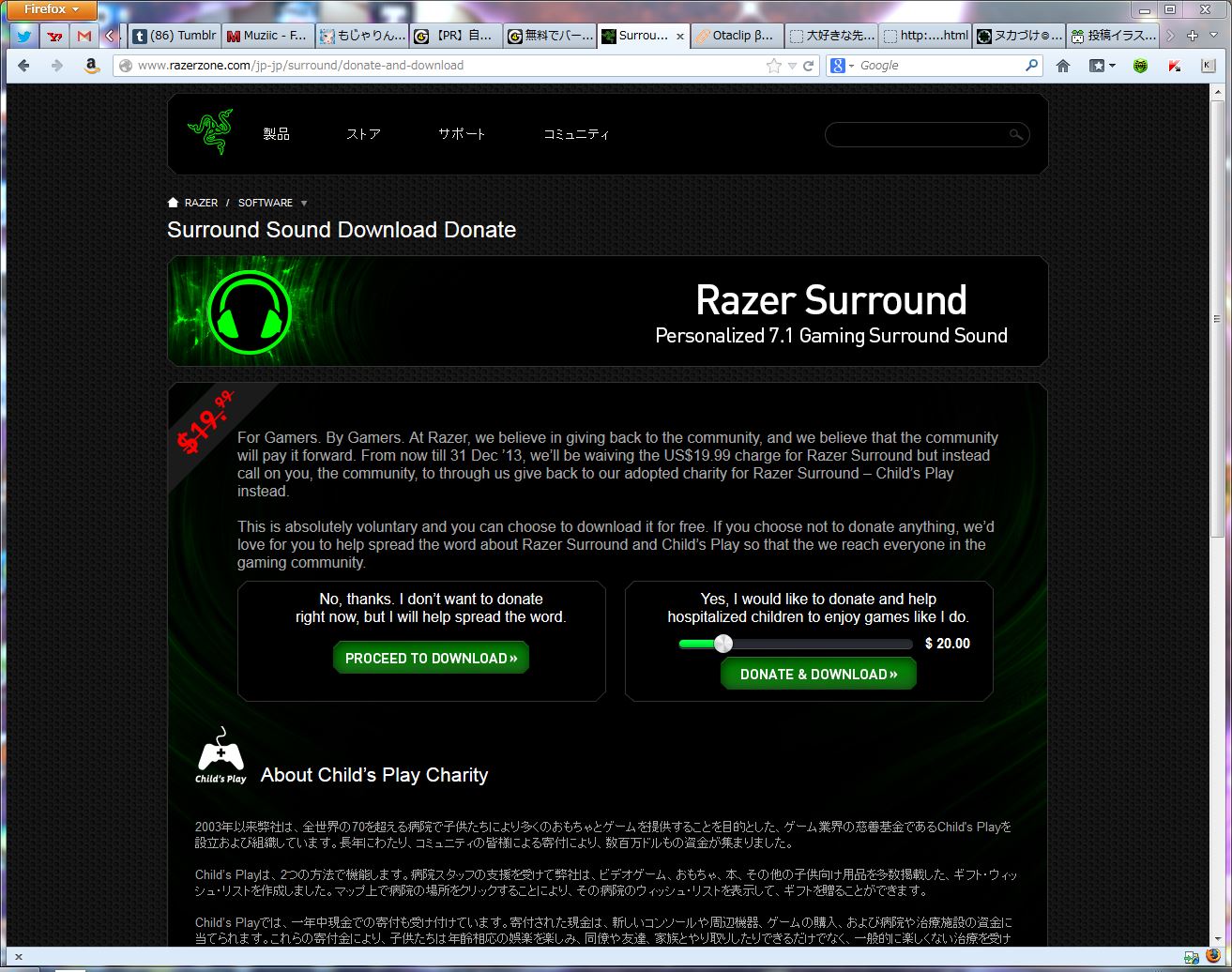This screenshot has width=1232, height=972.
Task: Click the breadcrumb home icon
Action: [x=173, y=203]
